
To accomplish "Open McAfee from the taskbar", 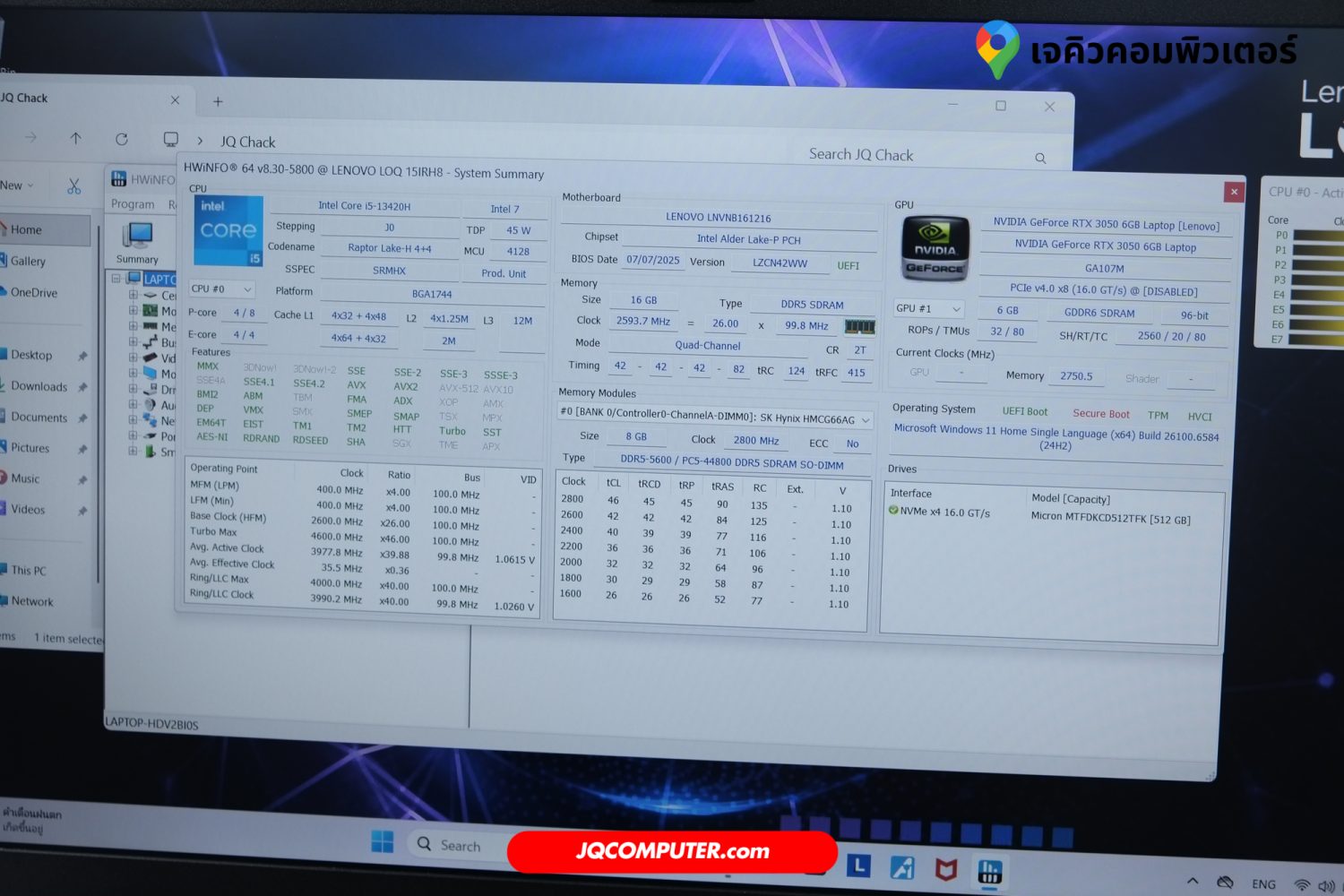I will click(x=946, y=868).
